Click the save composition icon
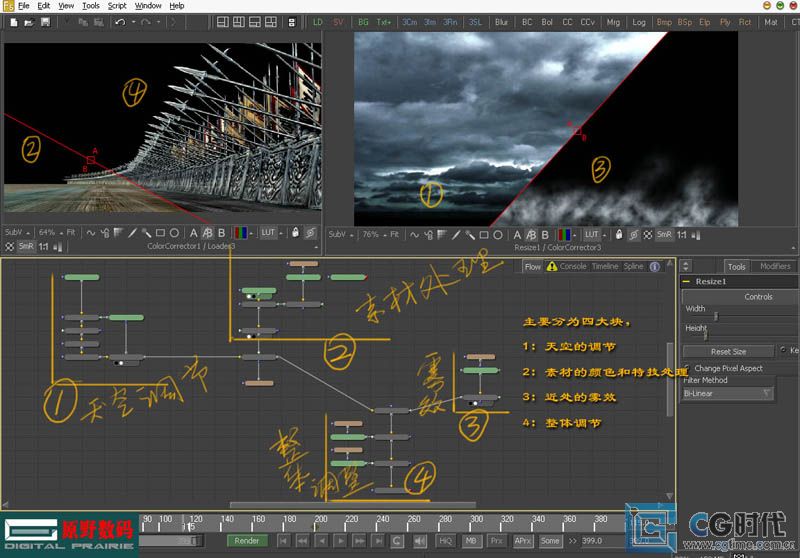Screen dimensions: 800x558 coord(46,21)
